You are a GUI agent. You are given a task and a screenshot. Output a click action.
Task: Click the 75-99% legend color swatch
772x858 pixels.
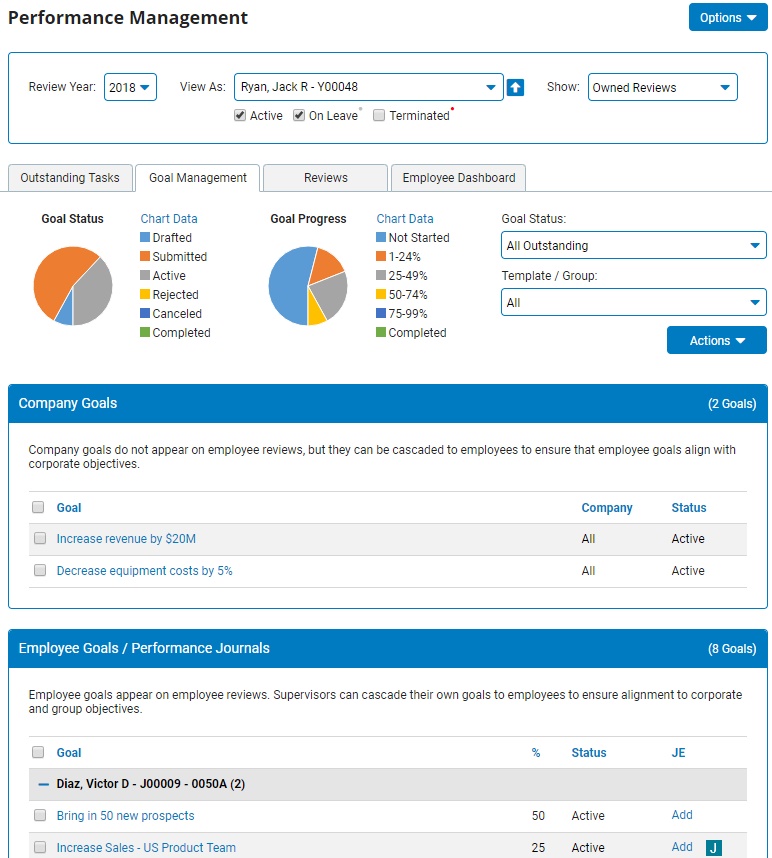coord(381,313)
